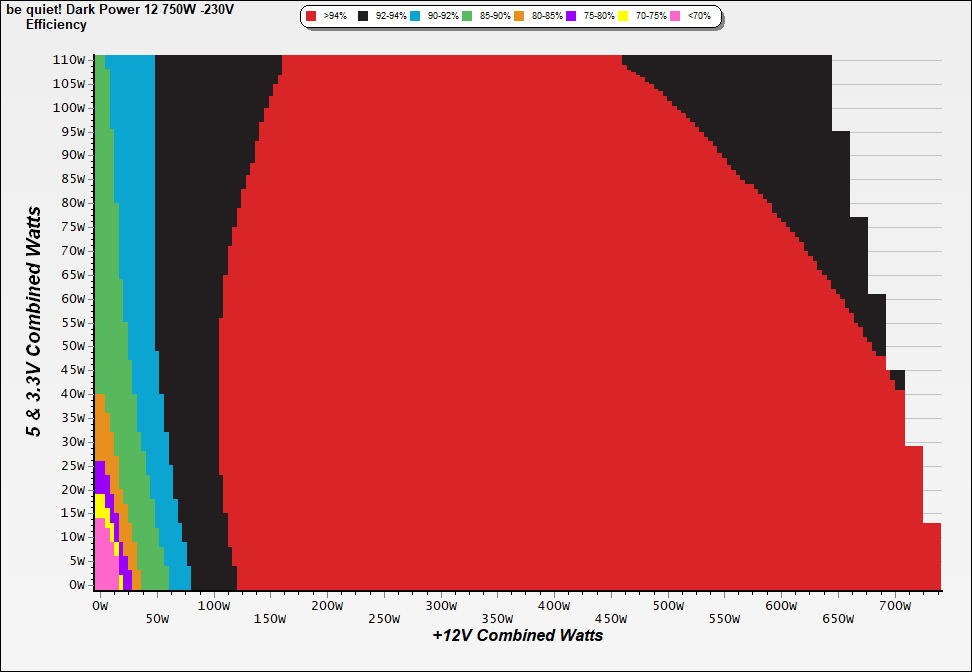Click the '500W' x-axis label
Image resolution: width=972 pixels, height=672 pixels.
pyautogui.click(x=668, y=606)
